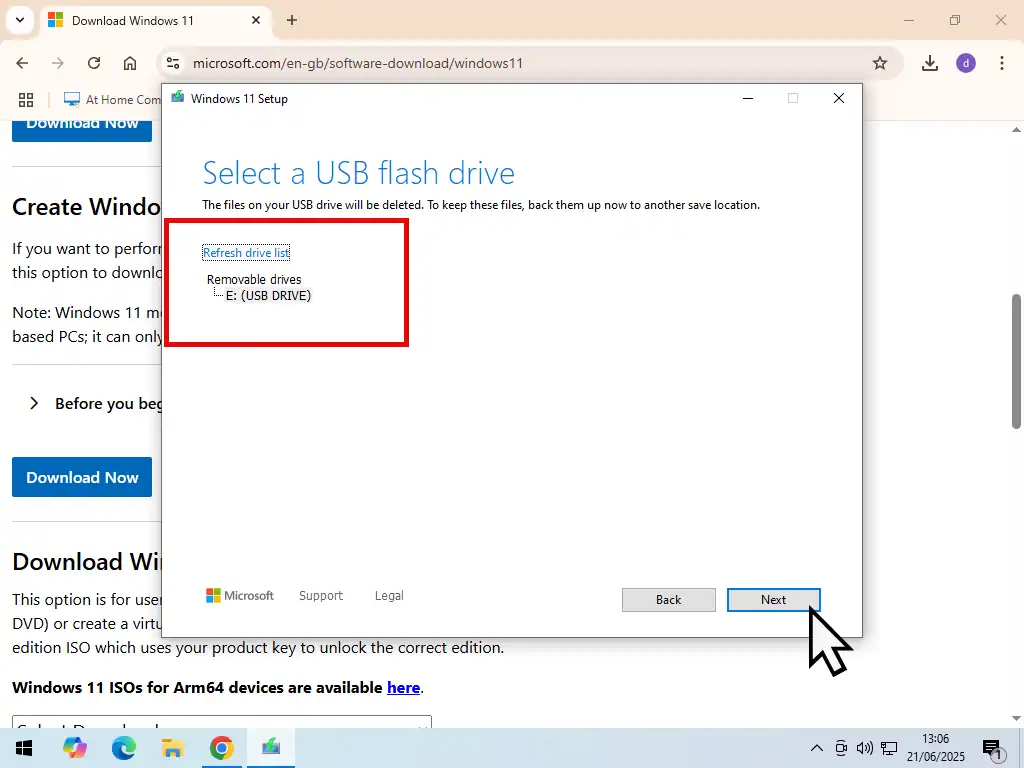Click the Next button in Setup
Screen dimensions: 1024x768
tap(773, 600)
